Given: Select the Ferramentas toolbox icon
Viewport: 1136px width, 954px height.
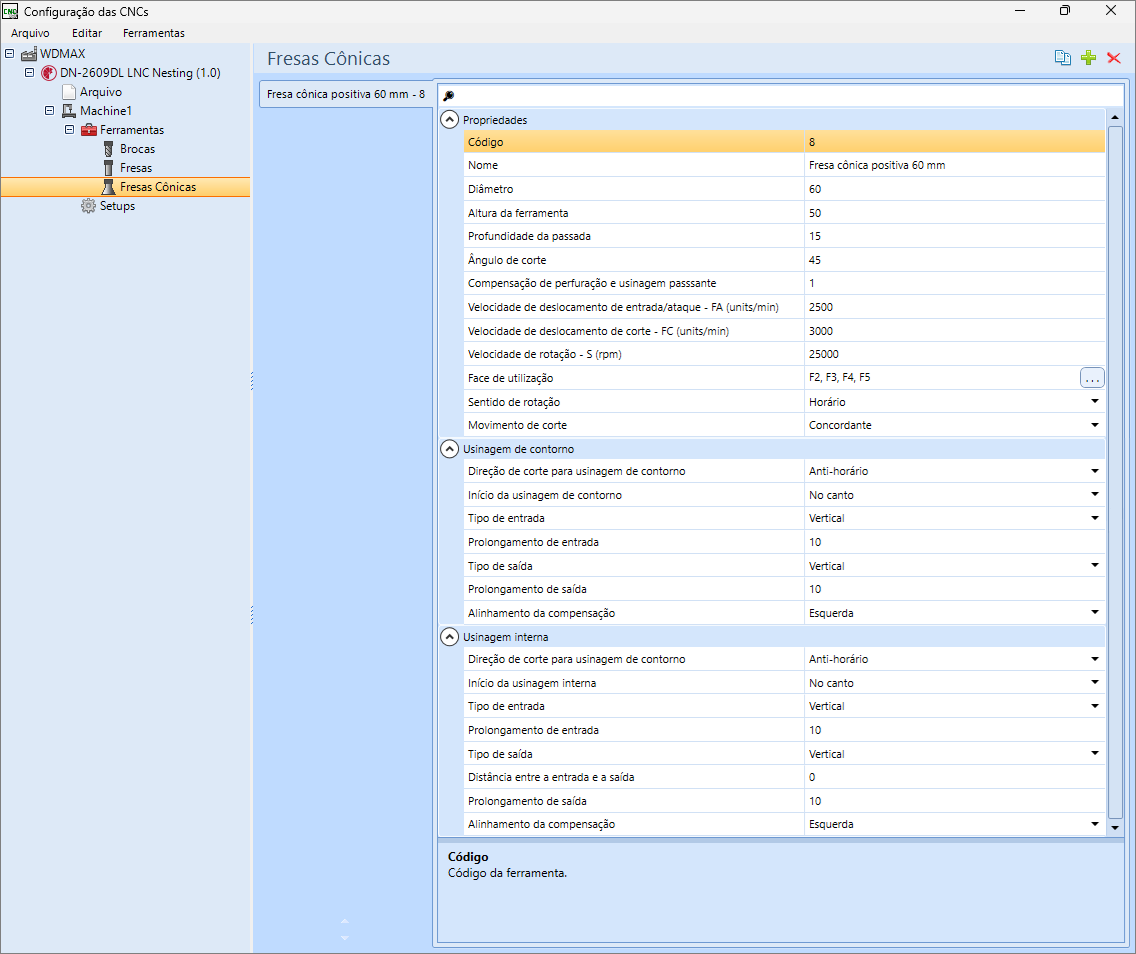Looking at the screenshot, I should click(89, 130).
